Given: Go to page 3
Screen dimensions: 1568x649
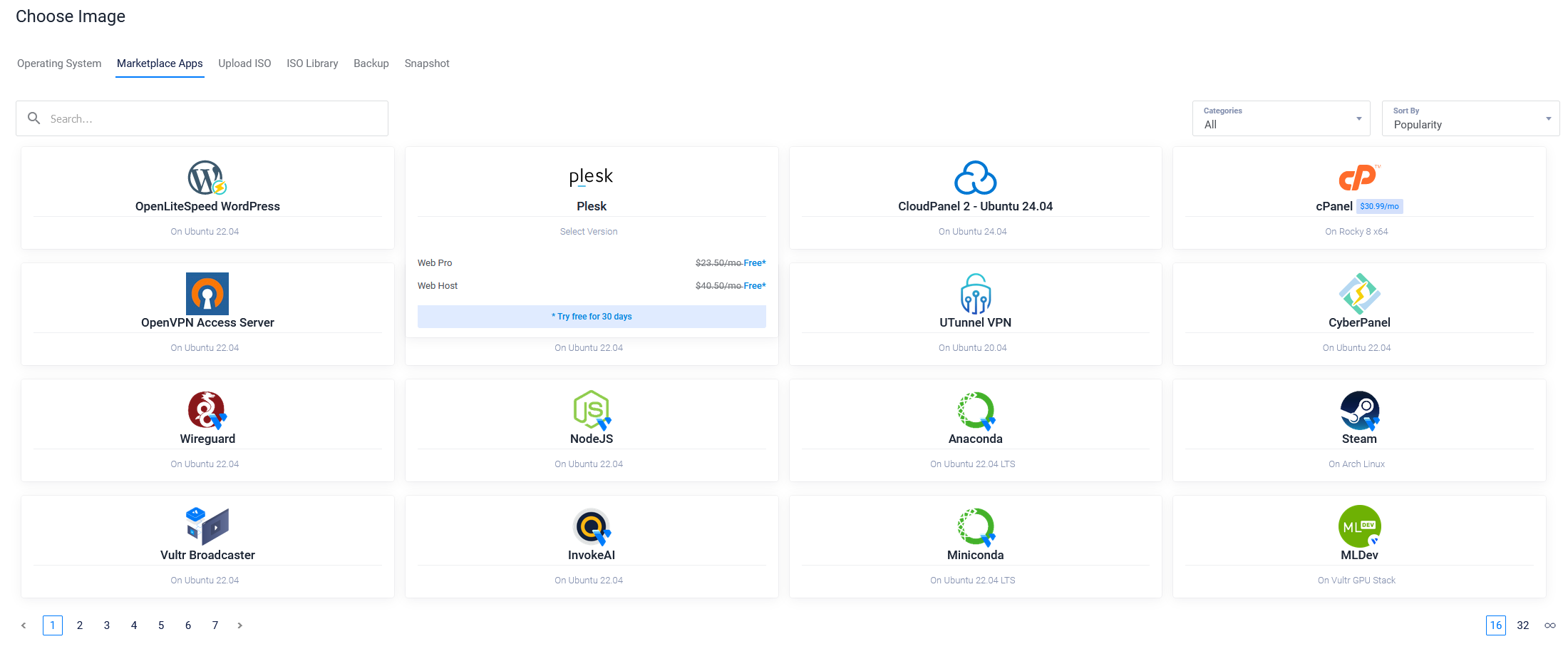Looking at the screenshot, I should pyautogui.click(x=107, y=625).
